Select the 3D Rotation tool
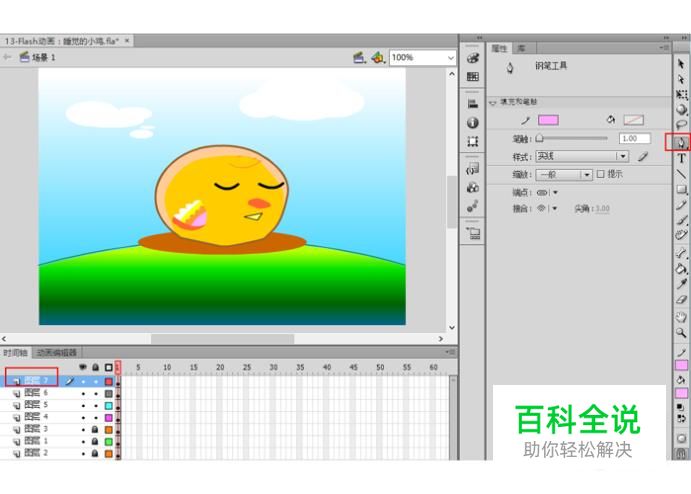Viewport: 691px width, 494px height. click(681, 109)
